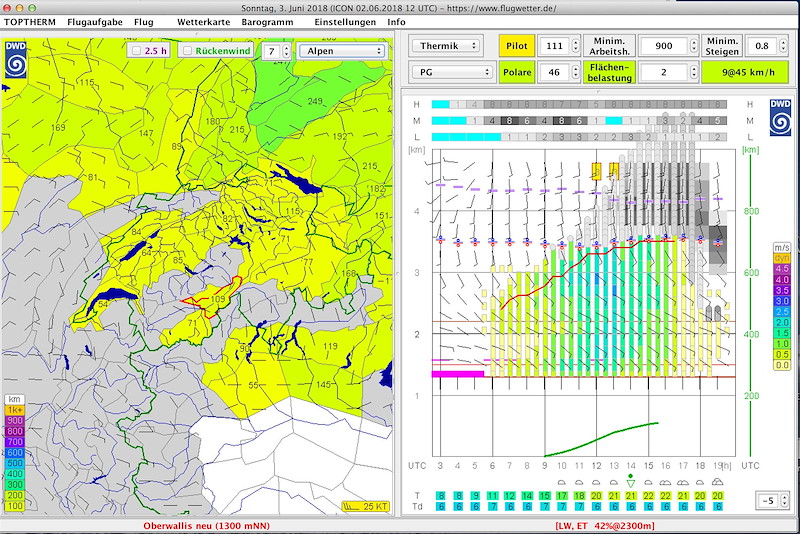
Task: Click the Flächenbelastung stepper arrows
Action: point(693,72)
